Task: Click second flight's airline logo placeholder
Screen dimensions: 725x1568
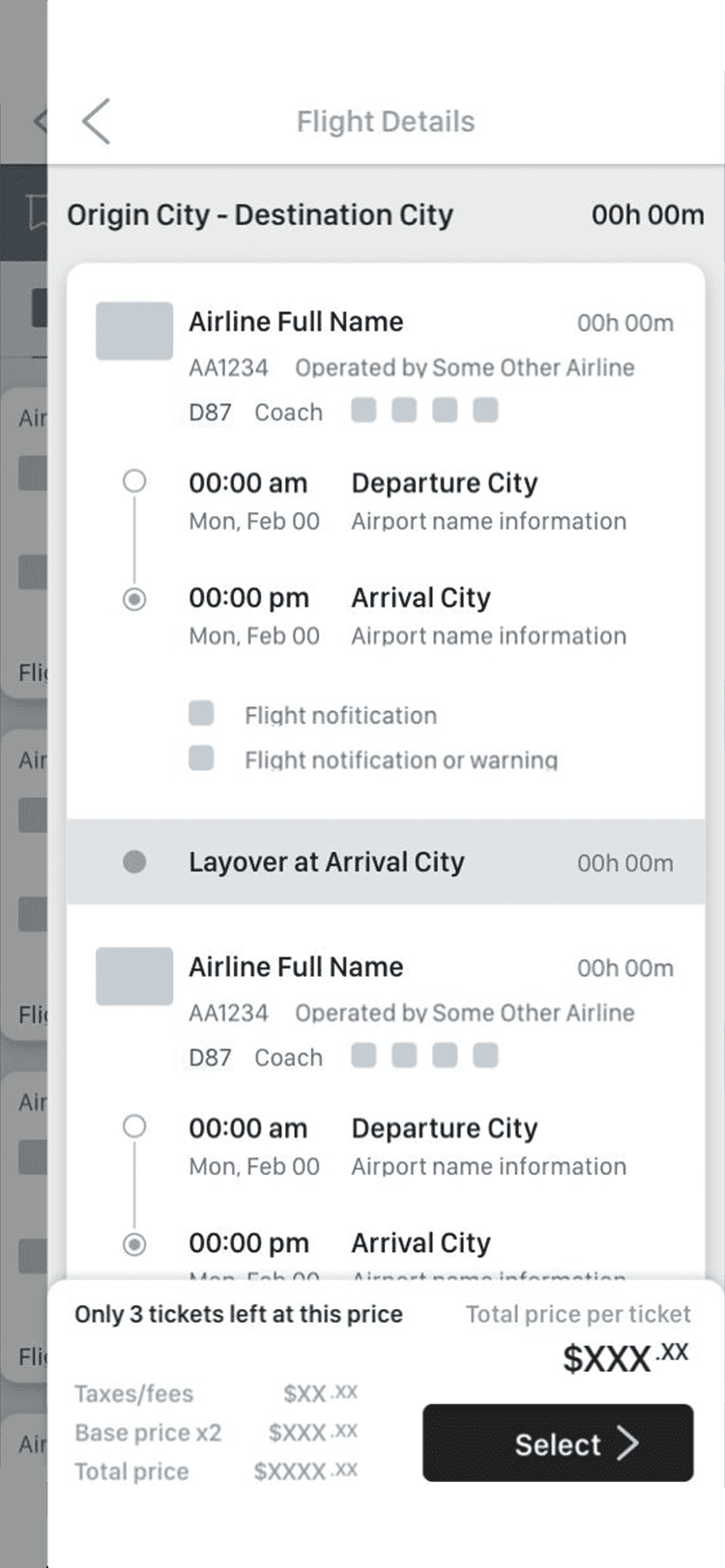Action: pyautogui.click(x=134, y=977)
